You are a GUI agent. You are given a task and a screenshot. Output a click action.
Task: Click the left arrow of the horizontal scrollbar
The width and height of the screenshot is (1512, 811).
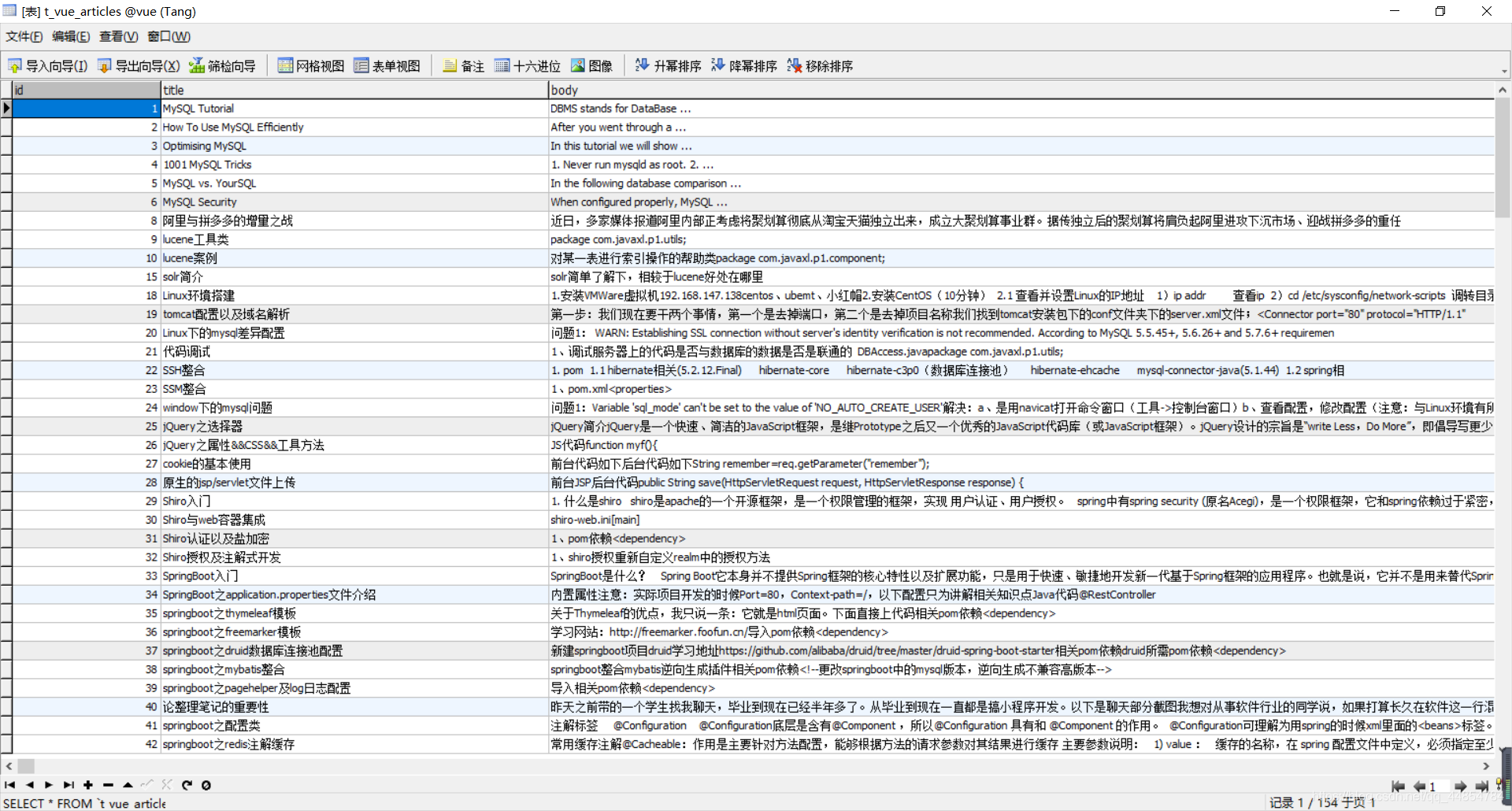coord(9,766)
